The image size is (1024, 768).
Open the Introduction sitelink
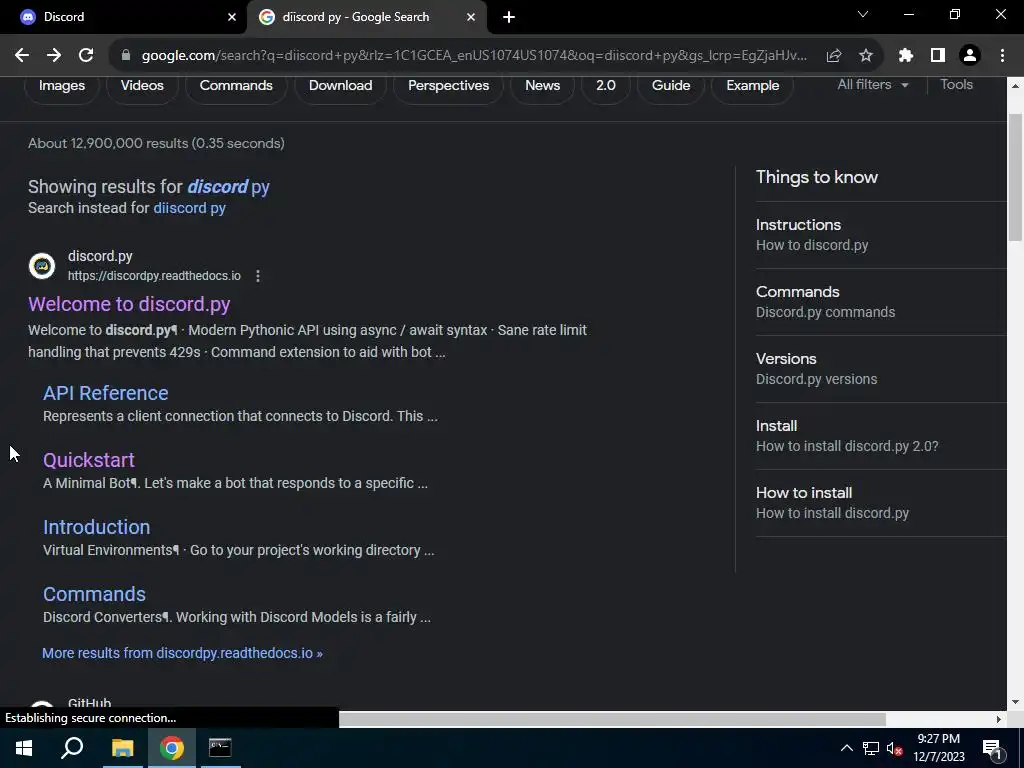(97, 527)
